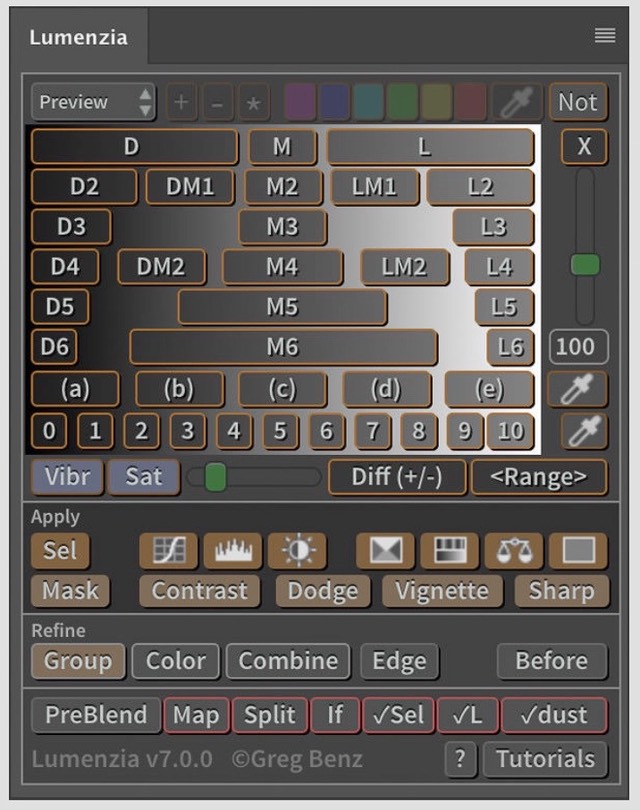The height and width of the screenshot is (810, 640).
Task: Click the Dodge button
Action: [323, 590]
